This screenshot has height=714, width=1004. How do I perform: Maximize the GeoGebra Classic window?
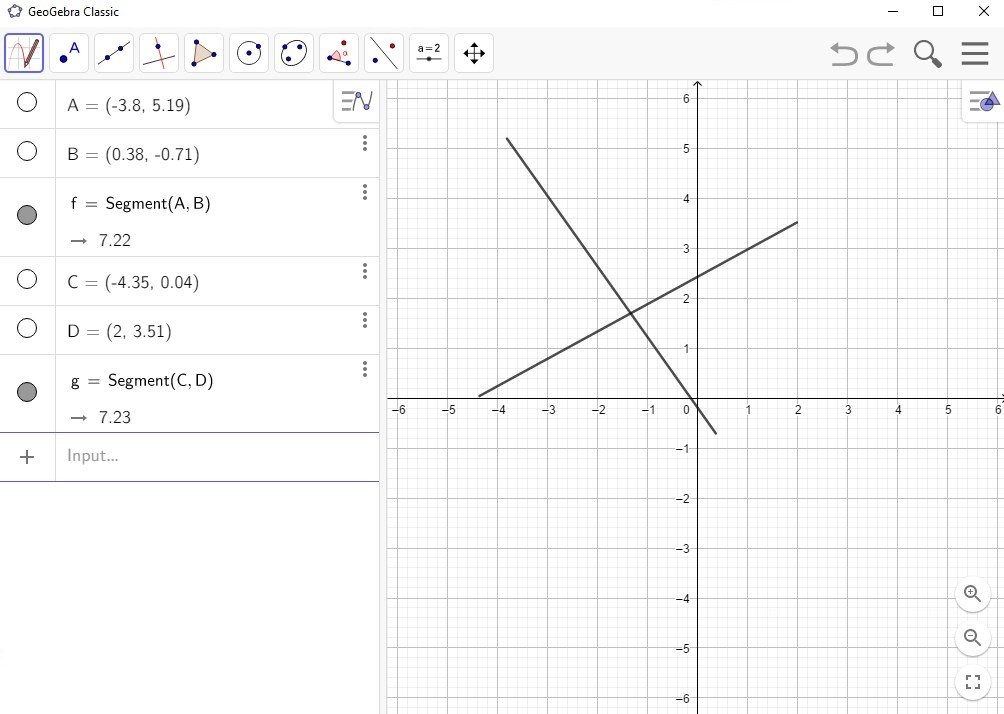pyautogui.click(x=938, y=12)
